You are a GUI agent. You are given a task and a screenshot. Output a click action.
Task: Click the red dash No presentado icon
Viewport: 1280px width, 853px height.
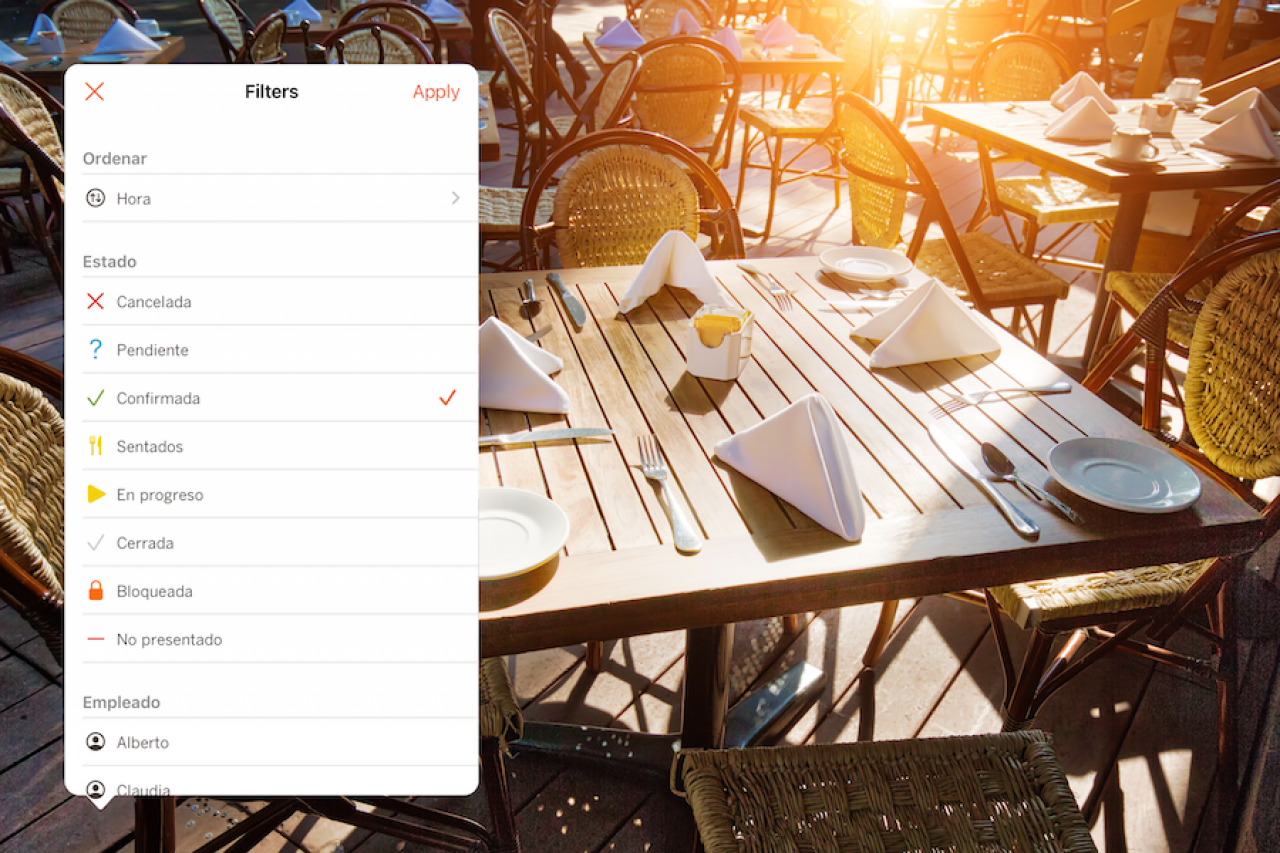(95, 639)
